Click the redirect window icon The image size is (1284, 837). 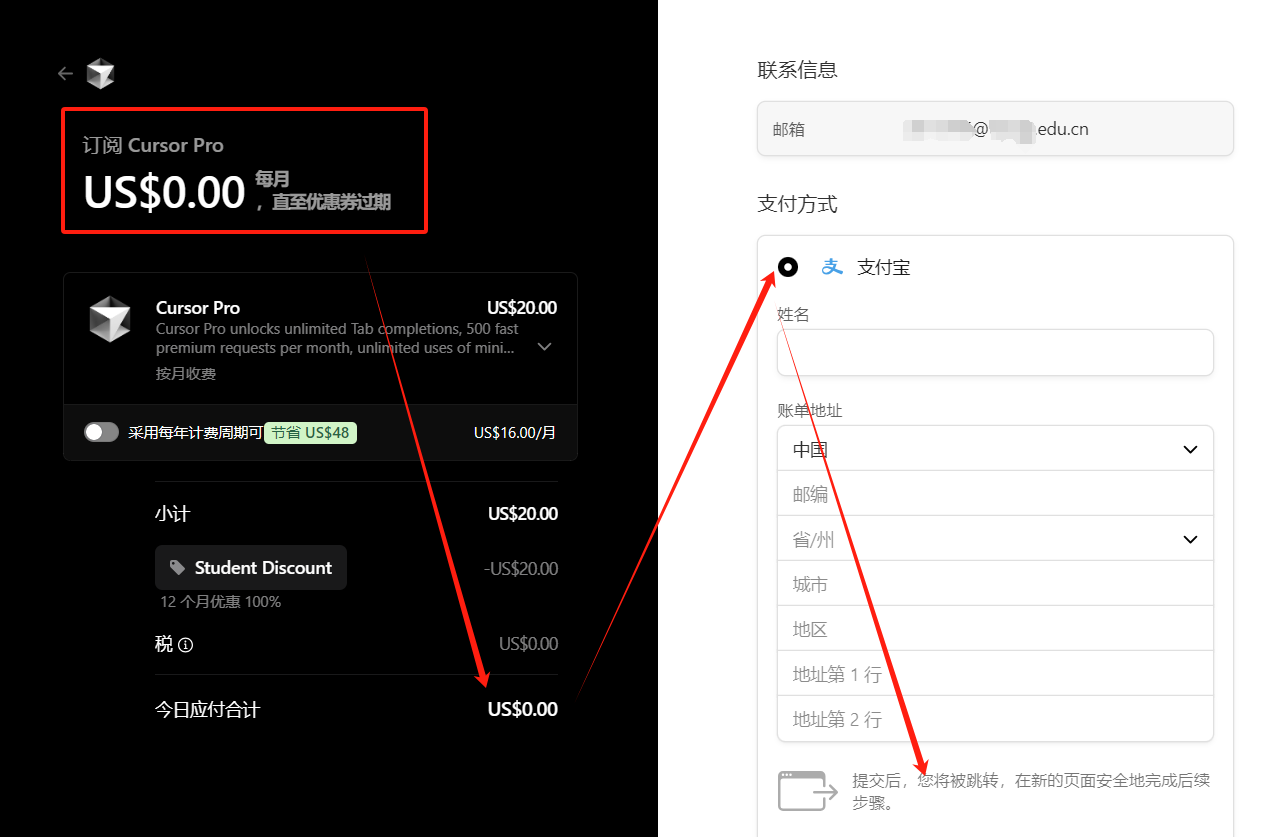pyautogui.click(x=807, y=790)
